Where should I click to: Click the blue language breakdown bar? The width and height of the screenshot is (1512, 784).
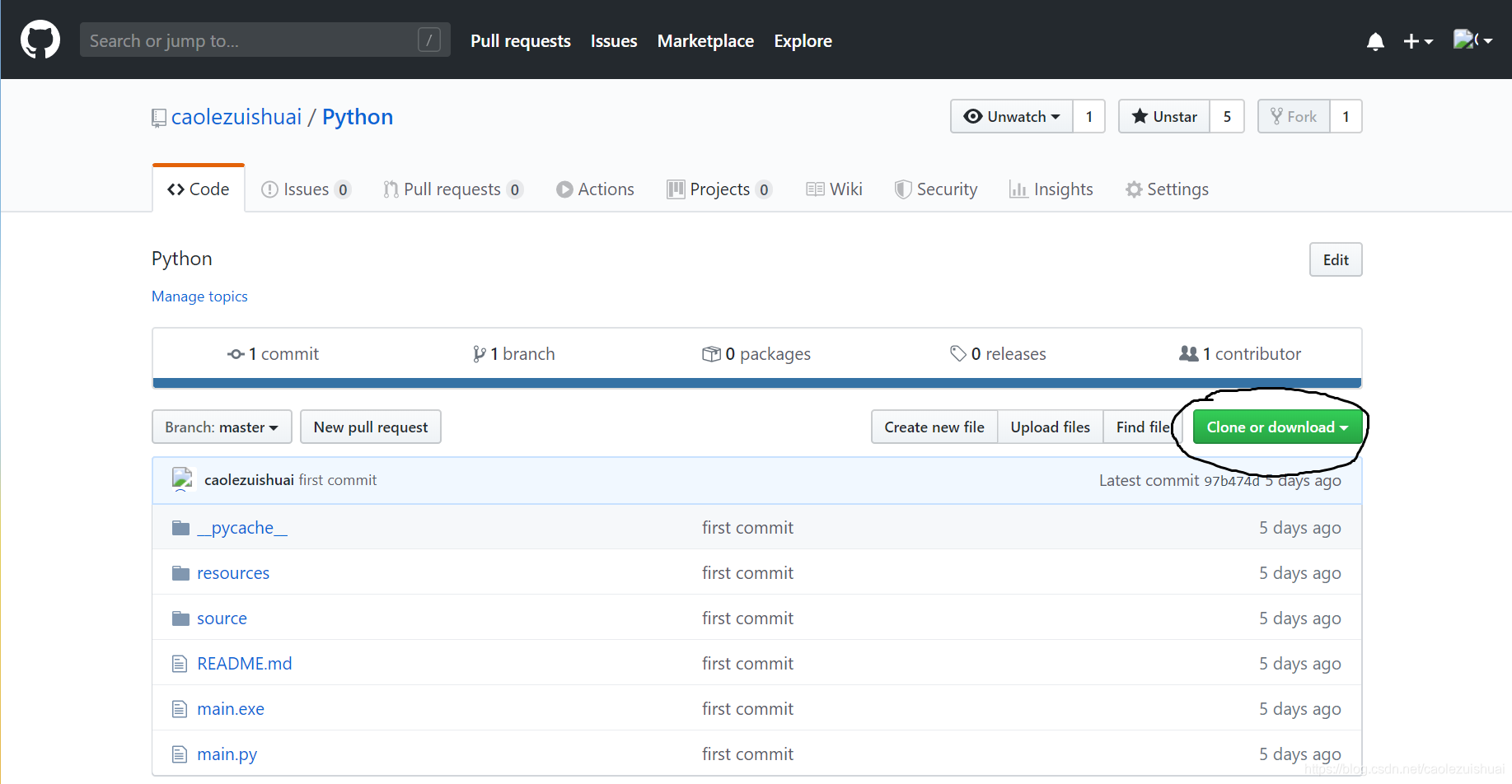(x=756, y=383)
